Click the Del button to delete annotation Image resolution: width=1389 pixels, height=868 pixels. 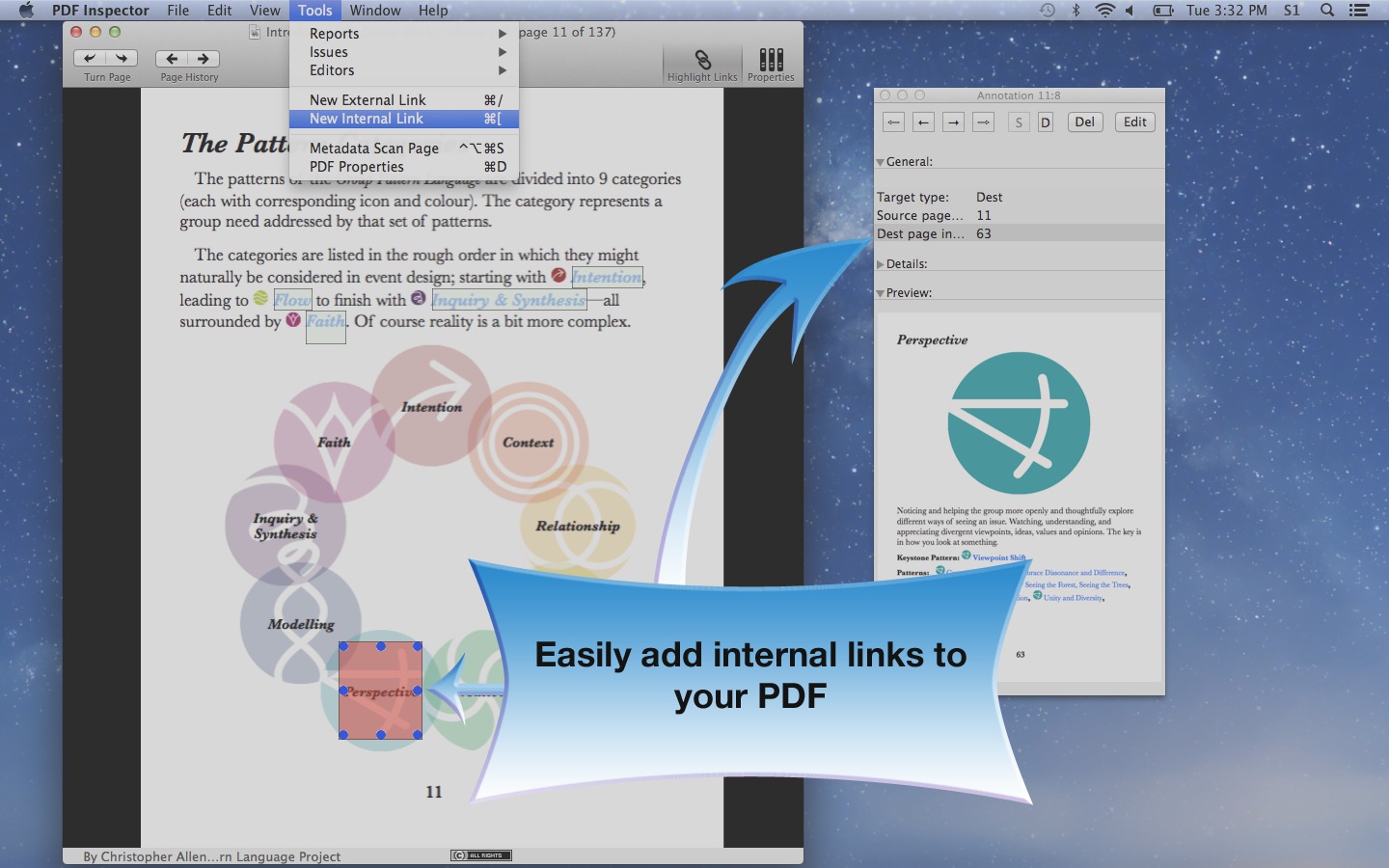tap(1084, 122)
